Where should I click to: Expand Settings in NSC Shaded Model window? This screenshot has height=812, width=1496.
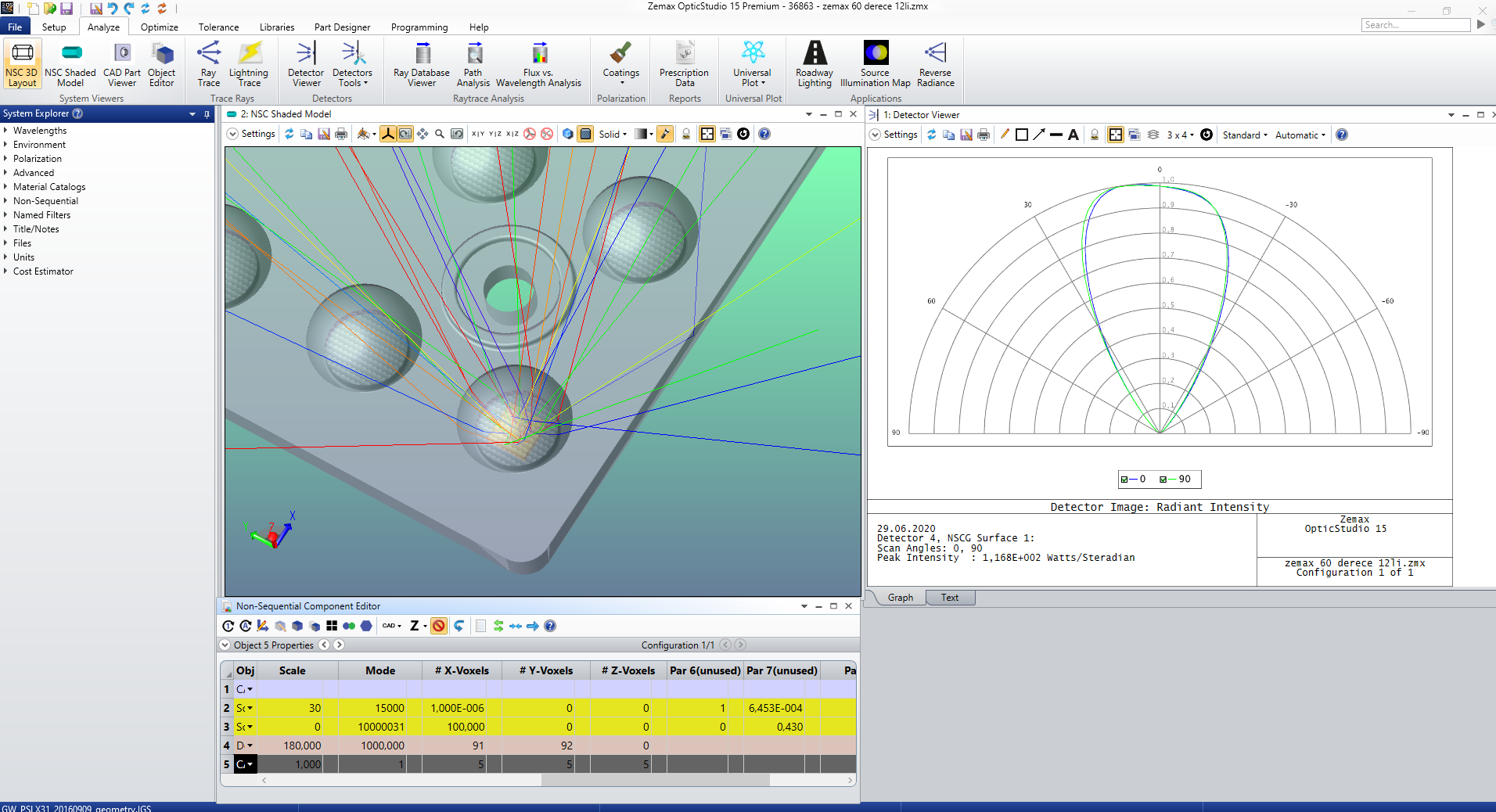coord(251,135)
